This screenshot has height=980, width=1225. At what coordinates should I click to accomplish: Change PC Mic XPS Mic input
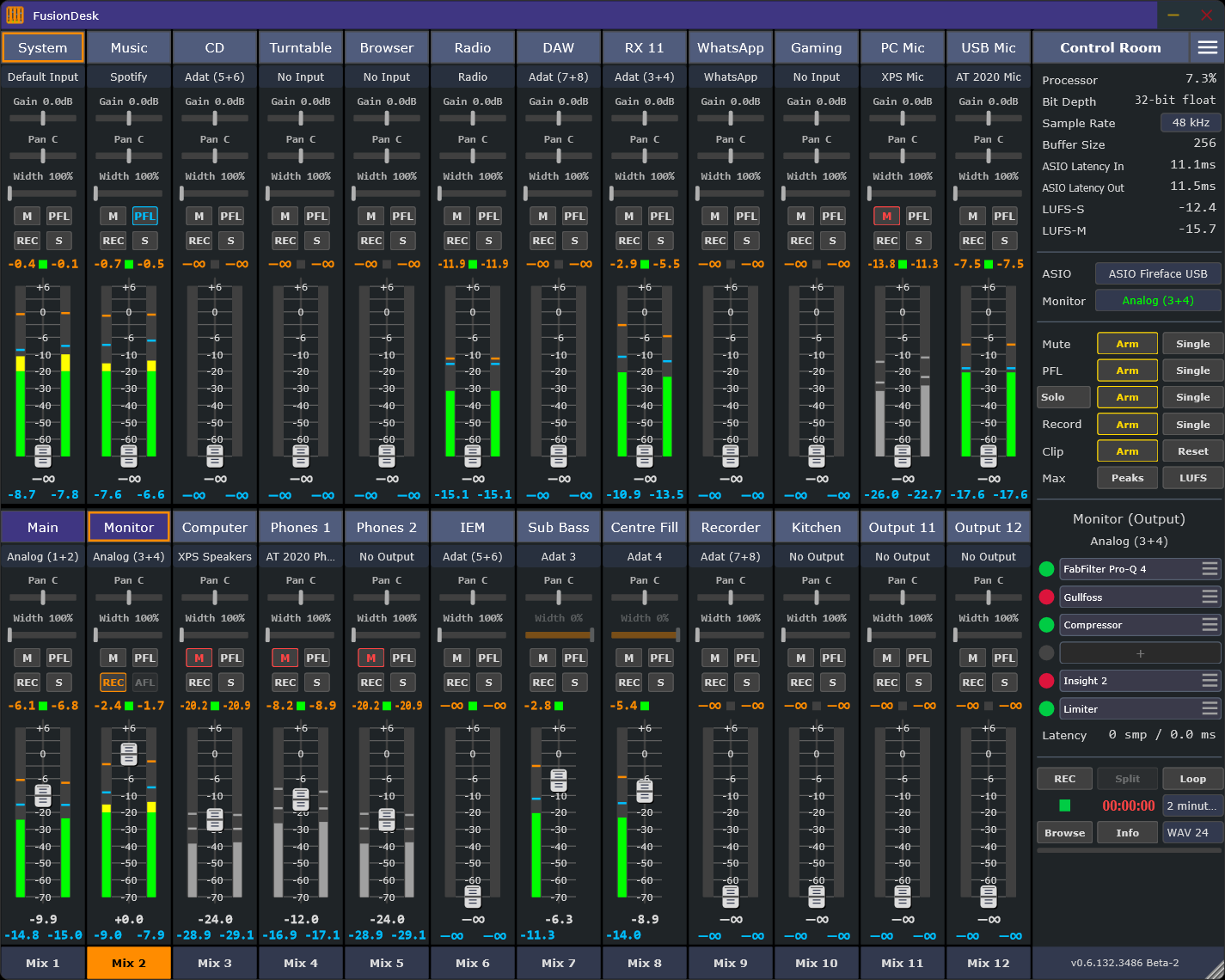click(903, 77)
